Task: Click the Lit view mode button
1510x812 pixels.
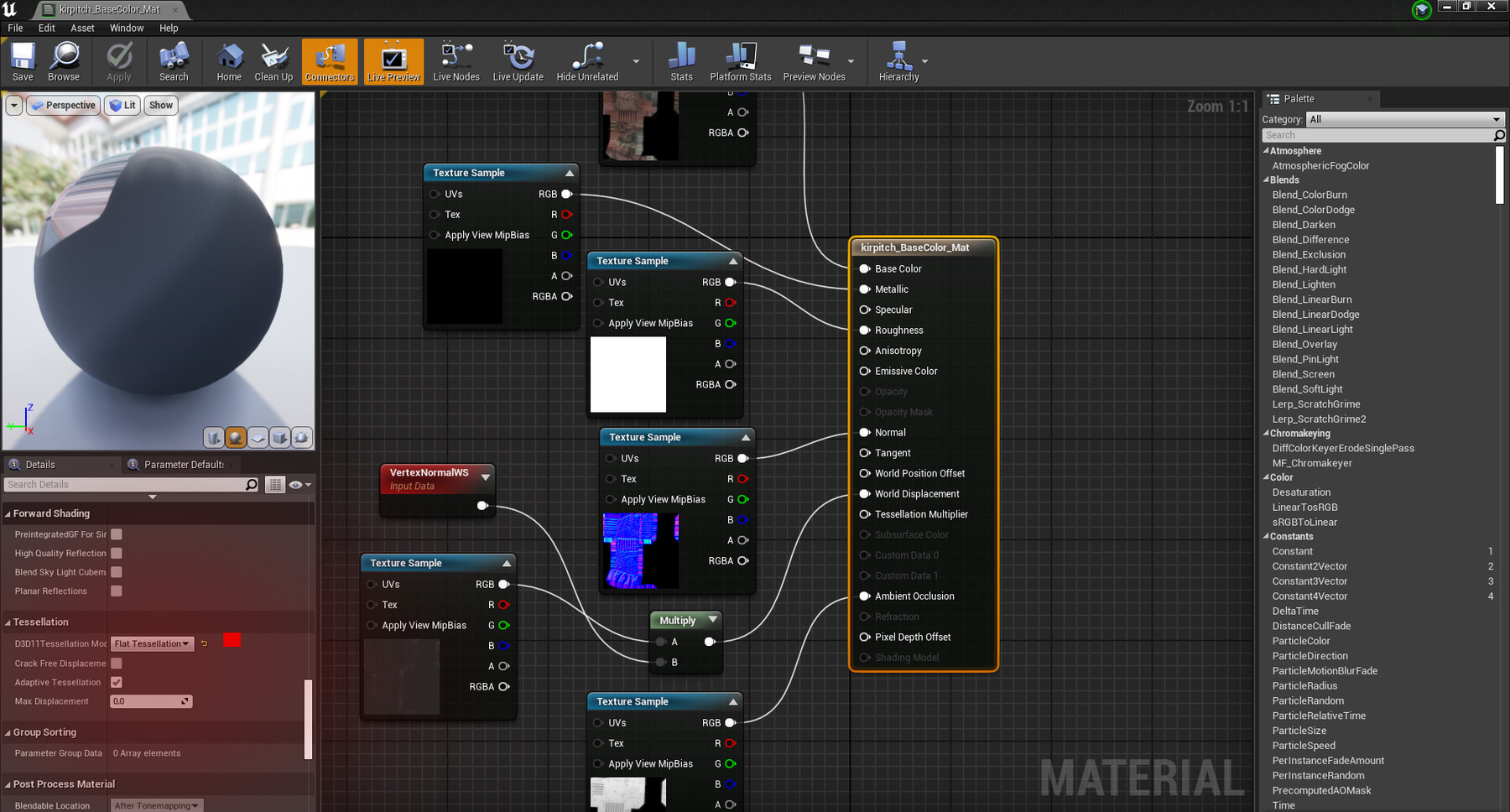Action: point(122,106)
